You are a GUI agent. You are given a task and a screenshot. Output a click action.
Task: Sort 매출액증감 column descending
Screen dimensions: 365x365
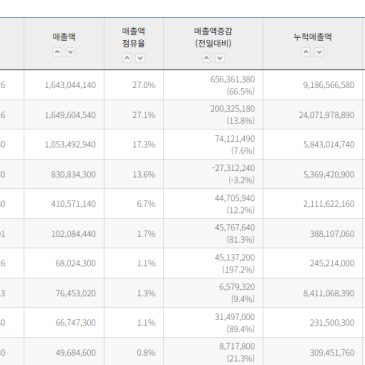tap(220, 58)
